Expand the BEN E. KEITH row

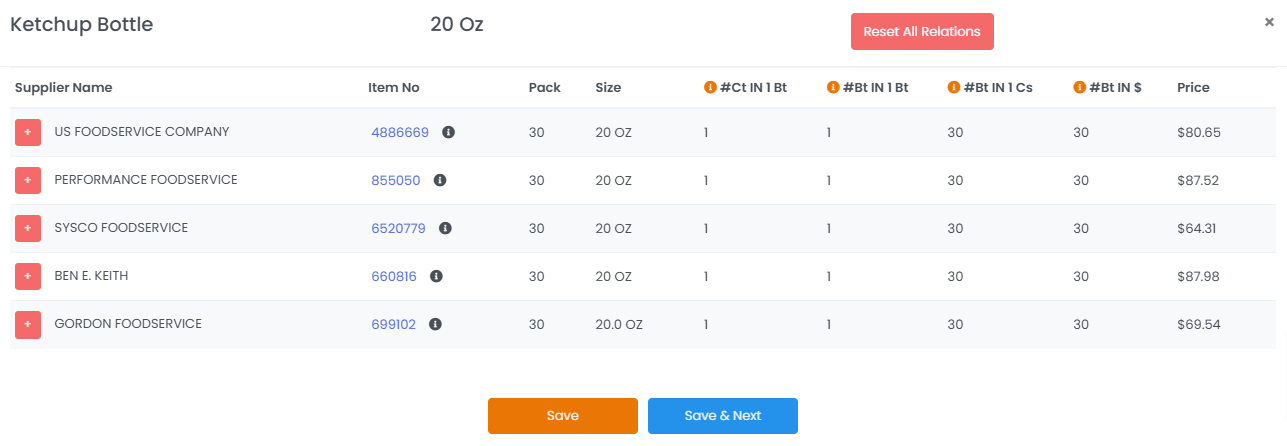(28, 276)
